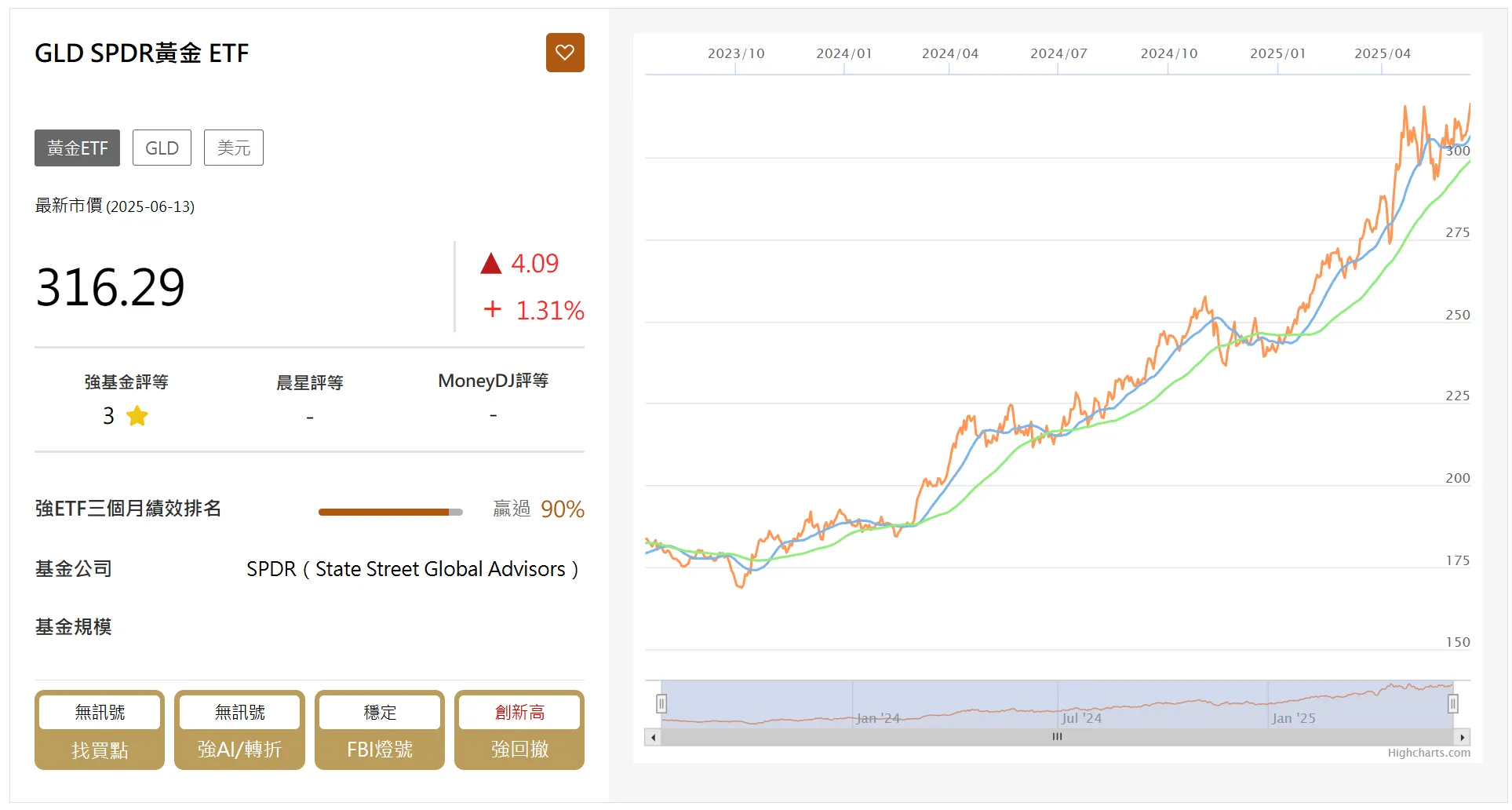Open the 強回撤 signal card

tap(519, 730)
